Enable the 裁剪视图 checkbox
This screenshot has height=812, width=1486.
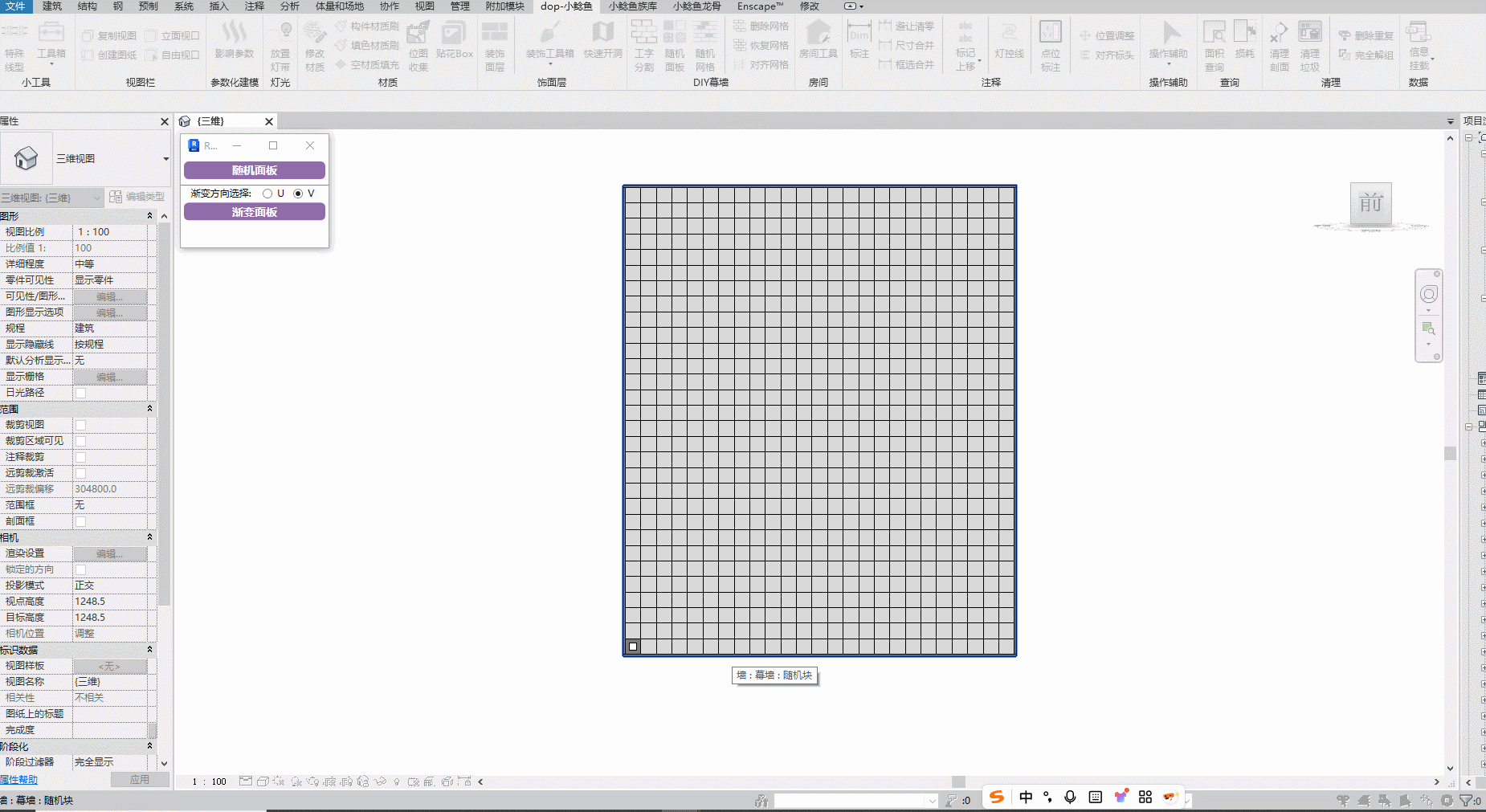pyautogui.click(x=80, y=425)
